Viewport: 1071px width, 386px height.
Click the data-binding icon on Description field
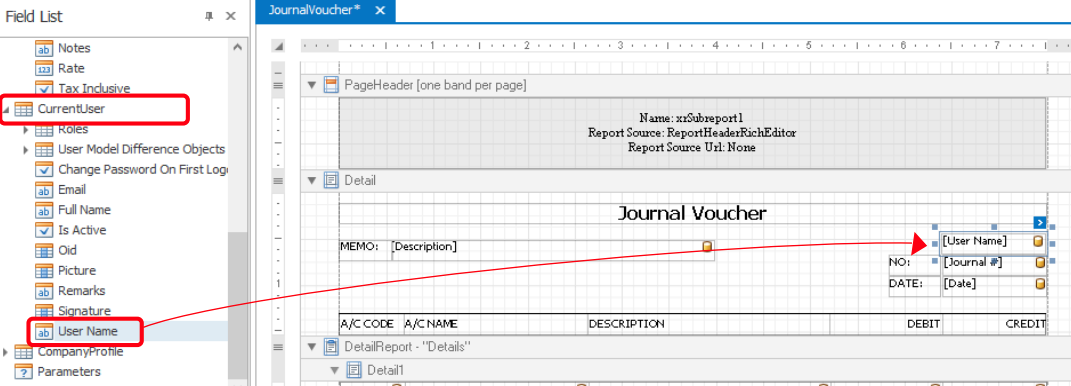(x=707, y=246)
